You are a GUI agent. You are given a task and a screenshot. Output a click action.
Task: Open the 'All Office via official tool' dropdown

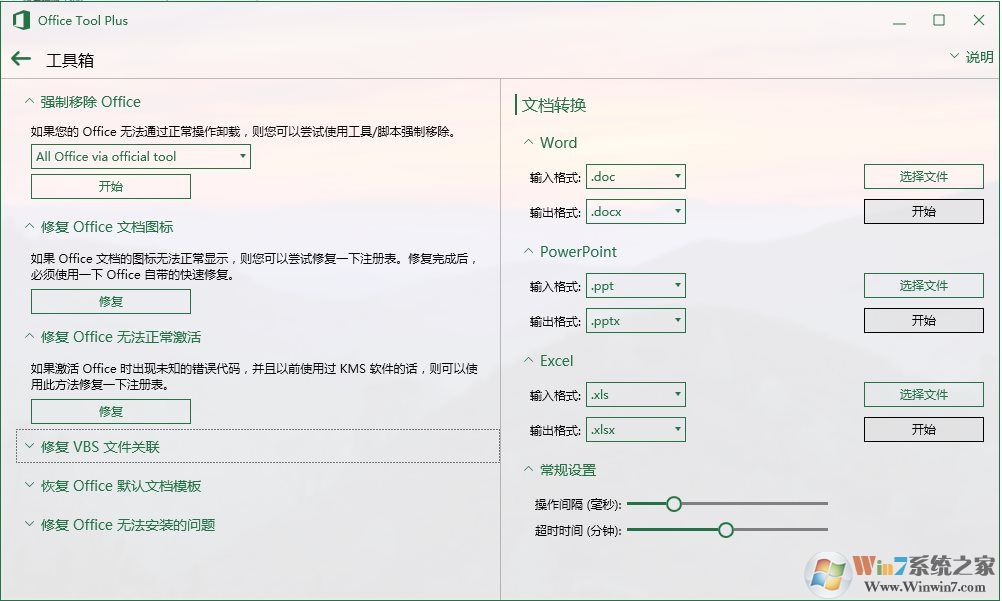[140, 156]
